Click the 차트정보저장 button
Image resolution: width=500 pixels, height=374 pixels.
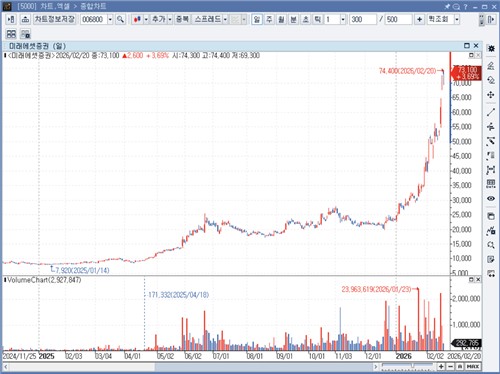55,19
